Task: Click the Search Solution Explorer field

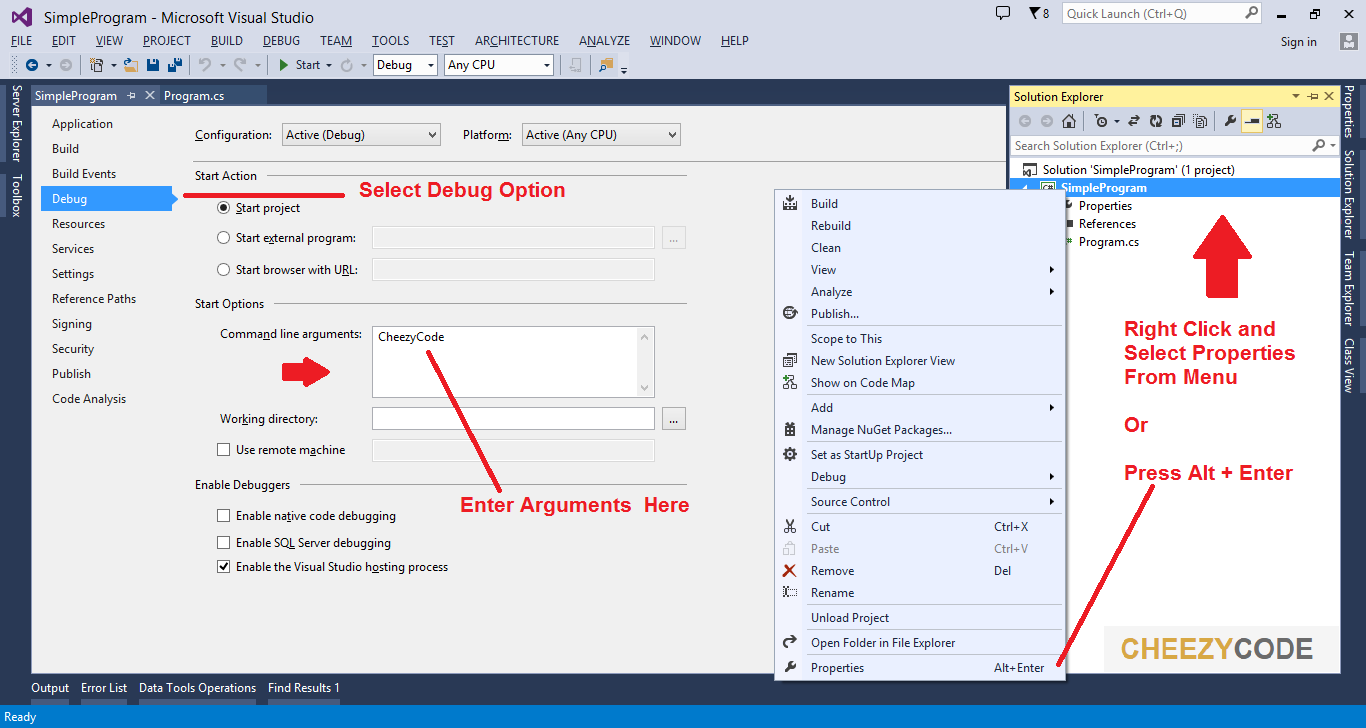Action: 1160,146
